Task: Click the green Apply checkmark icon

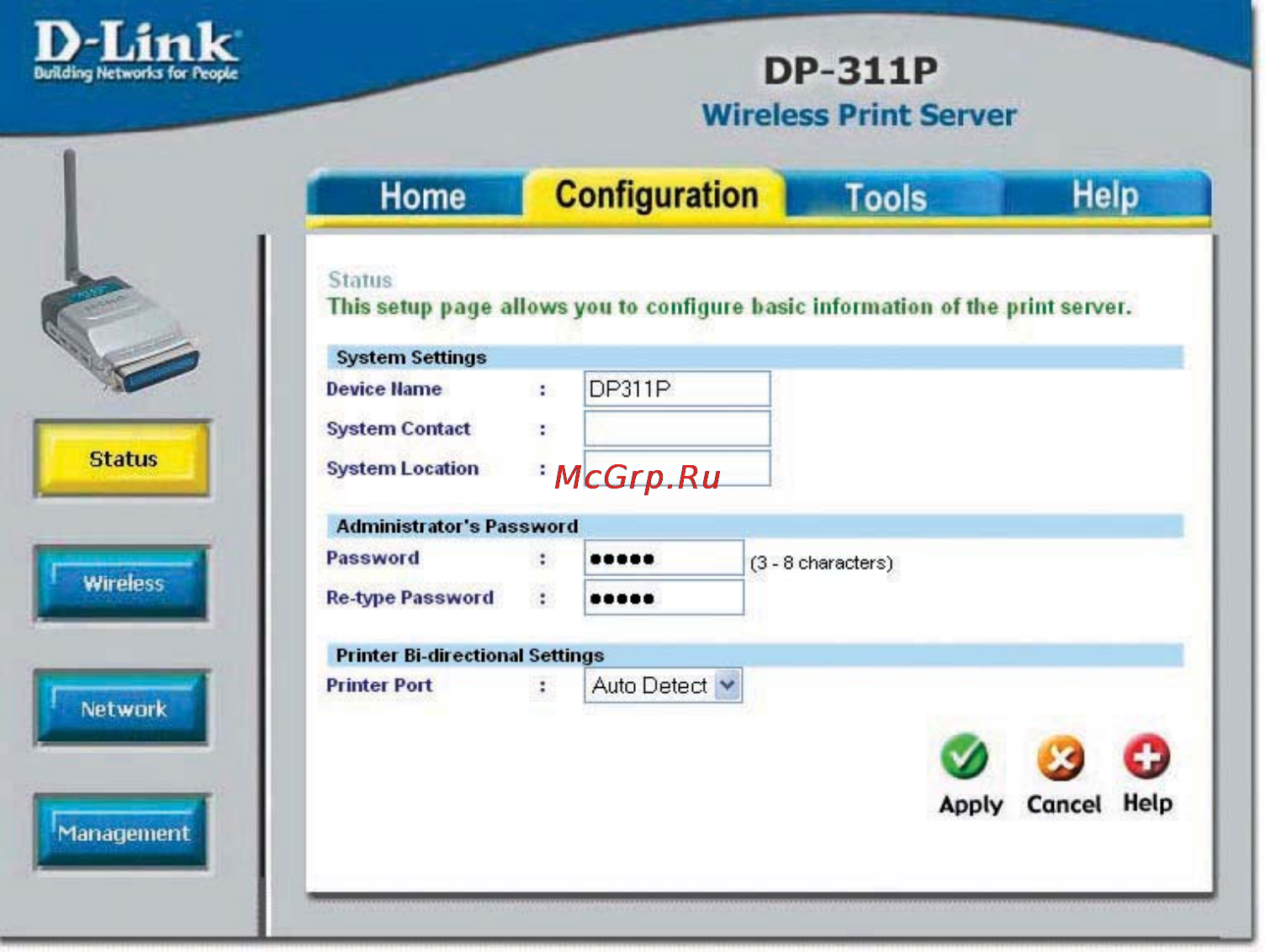Action: pyautogui.click(x=964, y=756)
